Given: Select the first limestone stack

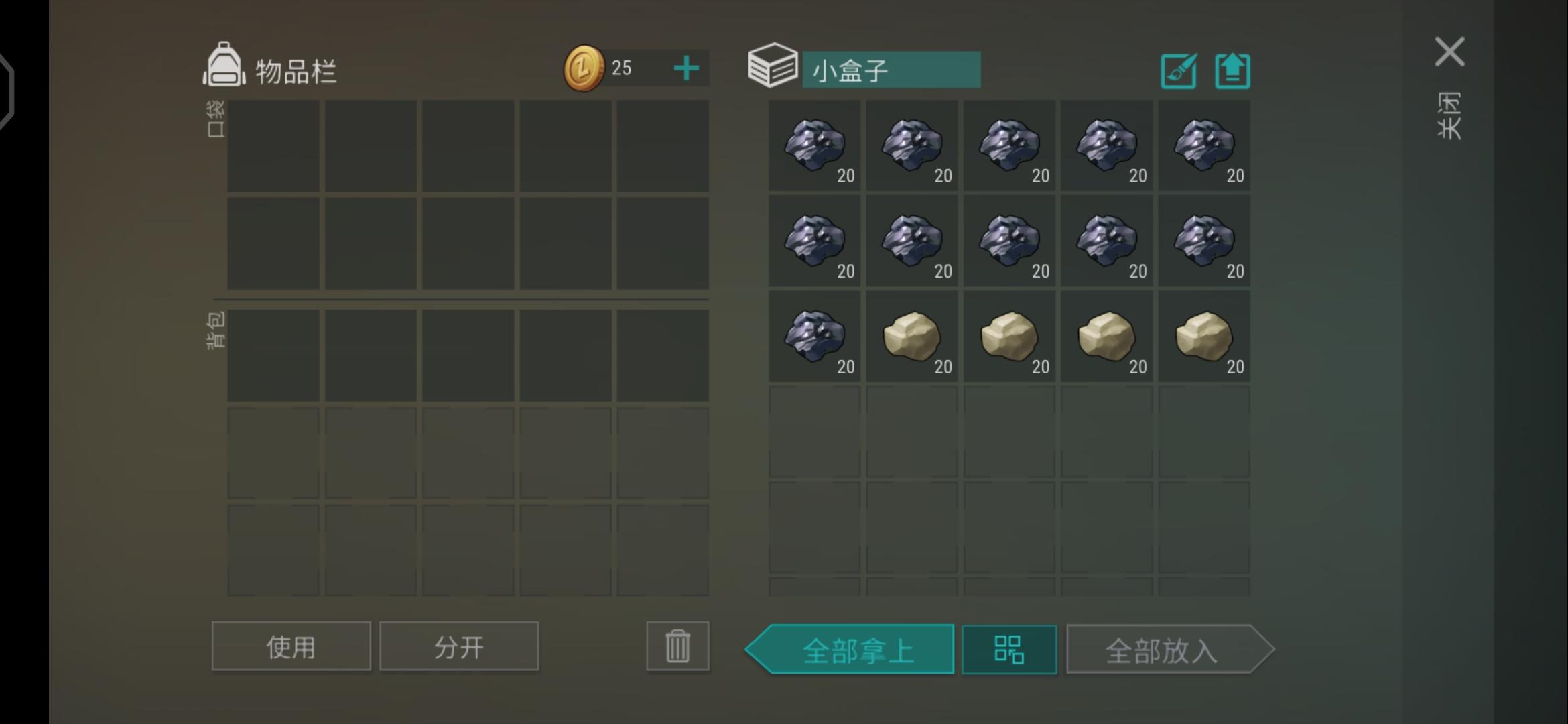Looking at the screenshot, I should (912, 337).
